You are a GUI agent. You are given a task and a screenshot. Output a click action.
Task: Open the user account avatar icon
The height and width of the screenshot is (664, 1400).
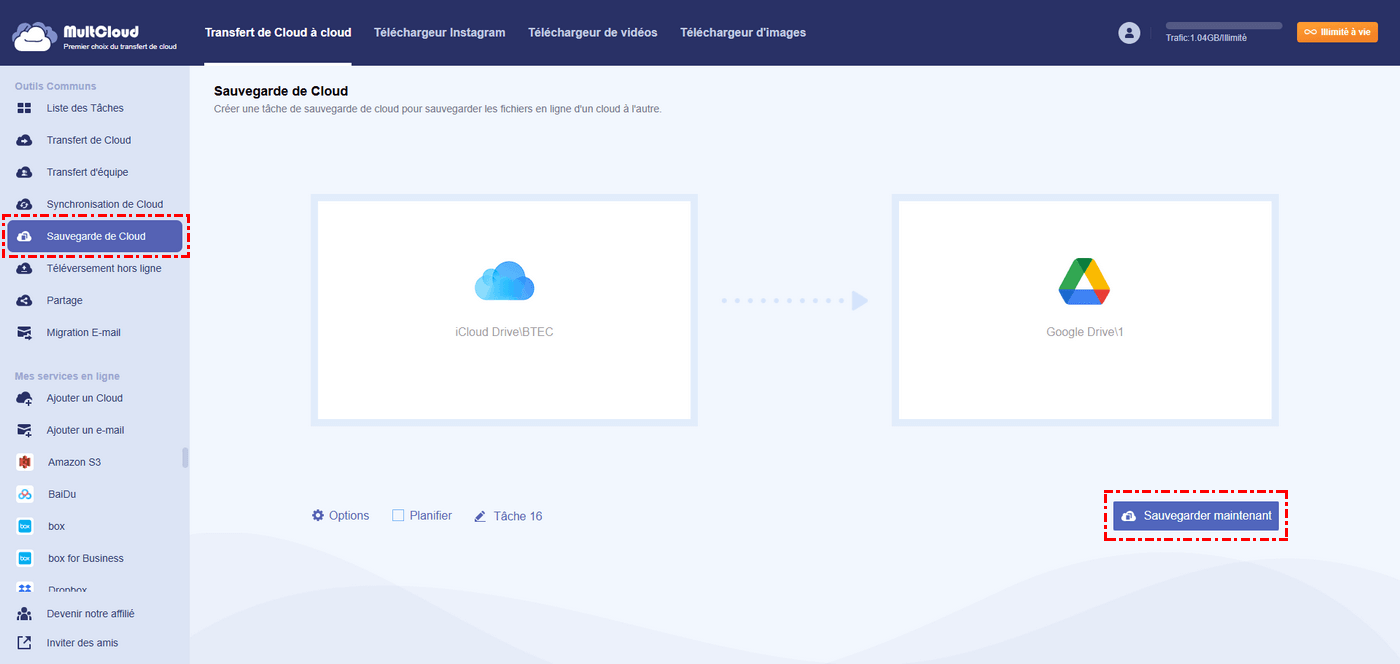pos(1129,33)
